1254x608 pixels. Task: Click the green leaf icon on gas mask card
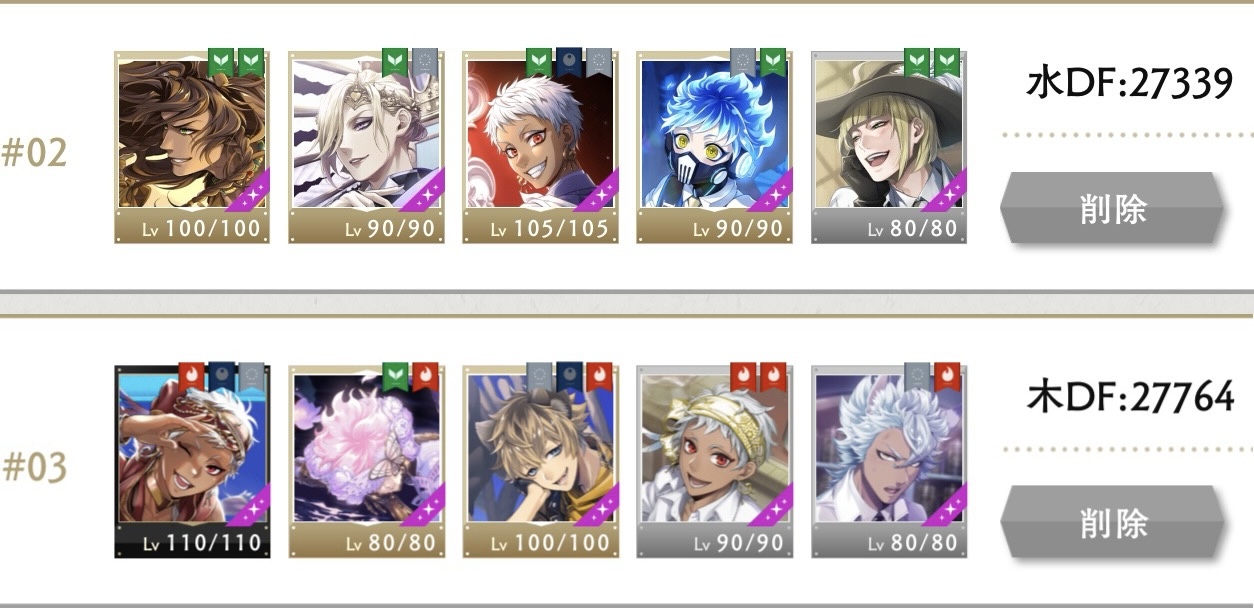click(x=773, y=63)
